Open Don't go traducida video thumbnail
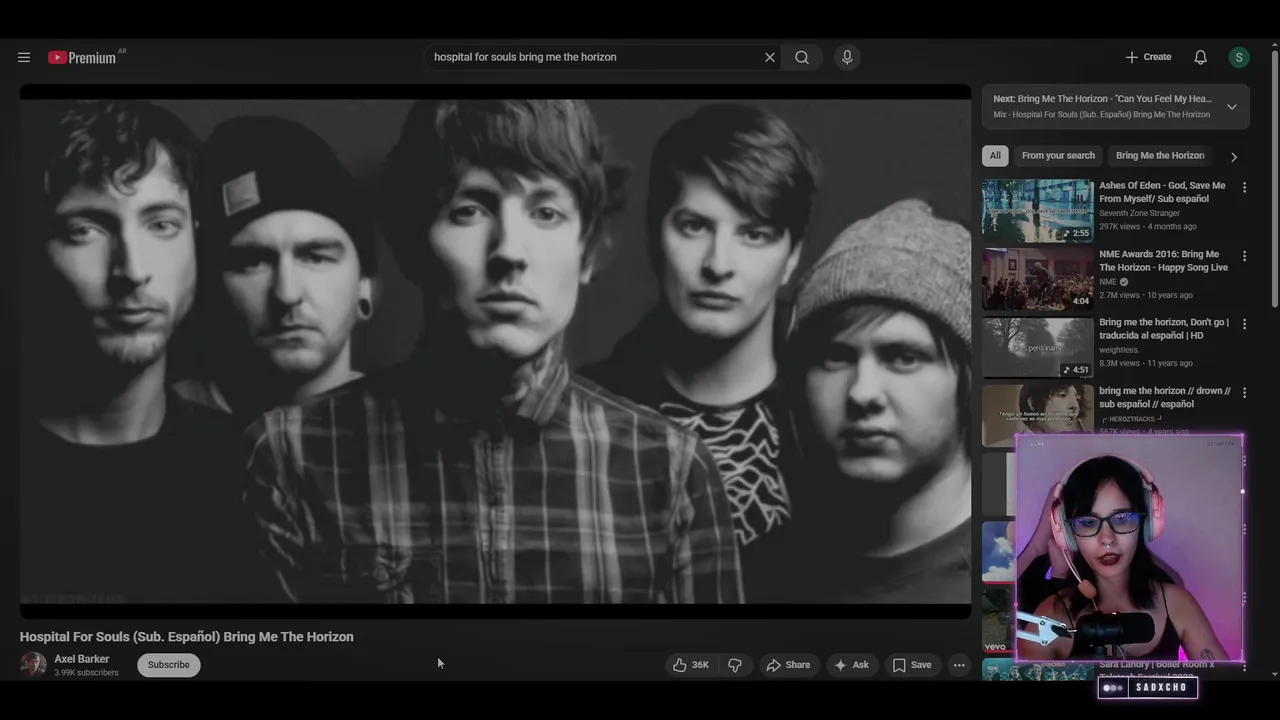 (1038, 347)
